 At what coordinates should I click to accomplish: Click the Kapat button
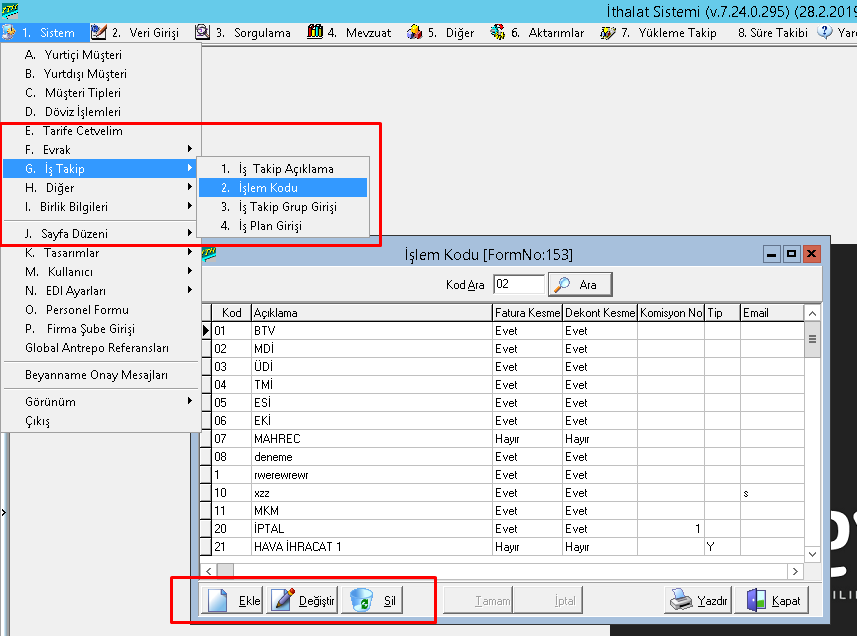click(772, 600)
